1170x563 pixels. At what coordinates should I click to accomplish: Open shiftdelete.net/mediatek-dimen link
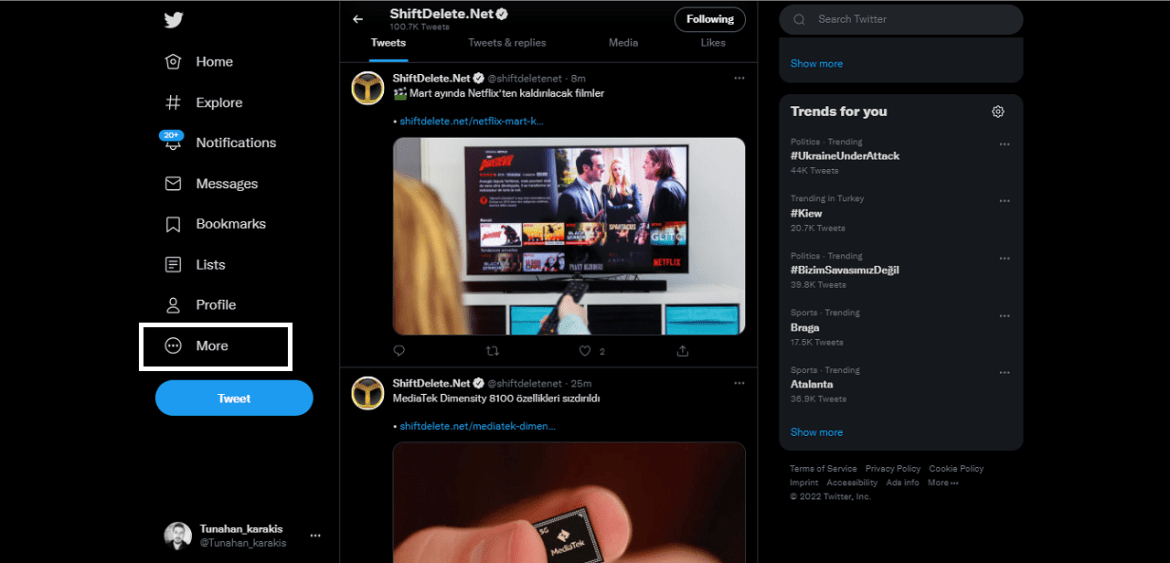pyautogui.click(x=478, y=427)
